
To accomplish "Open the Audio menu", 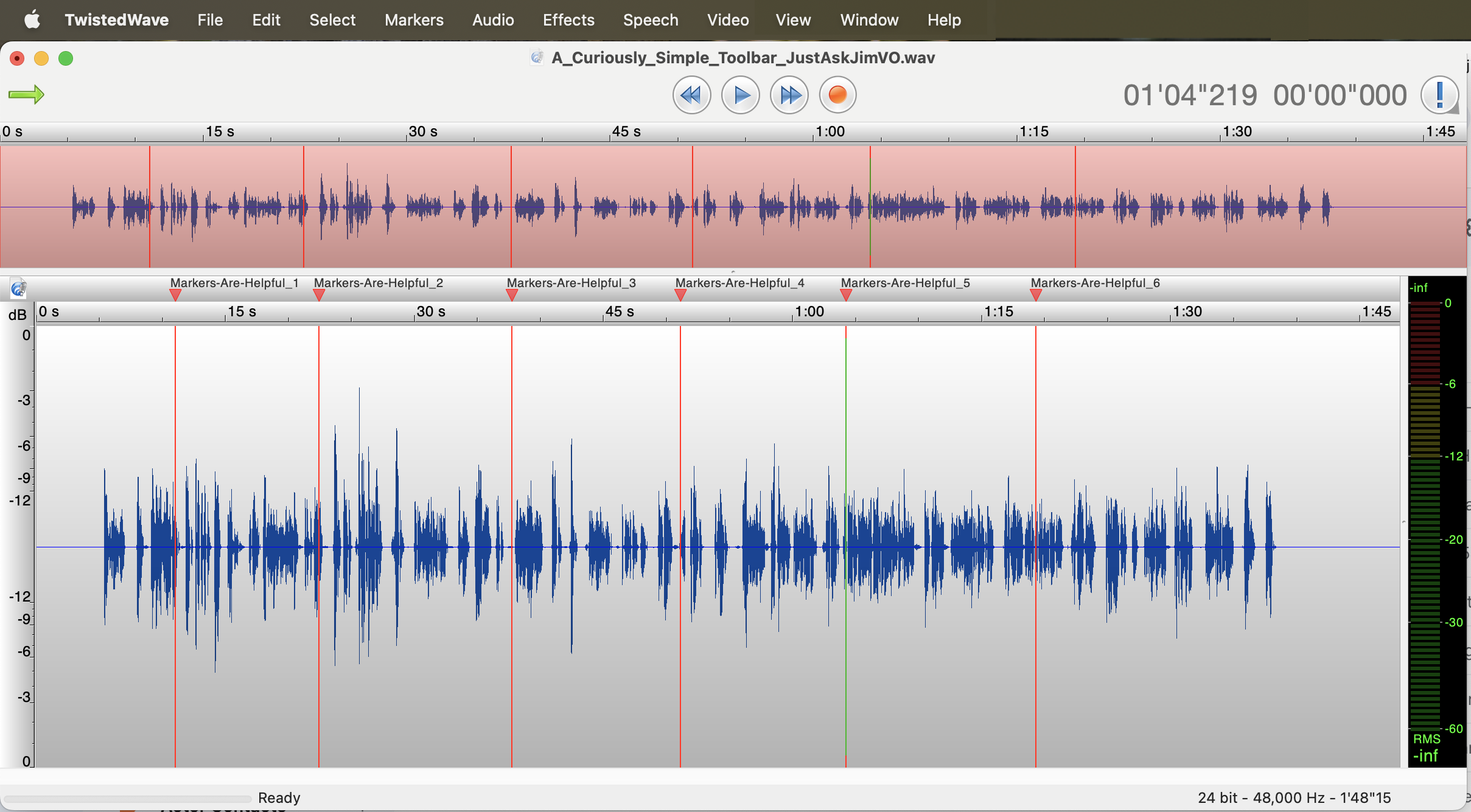I will click(493, 20).
